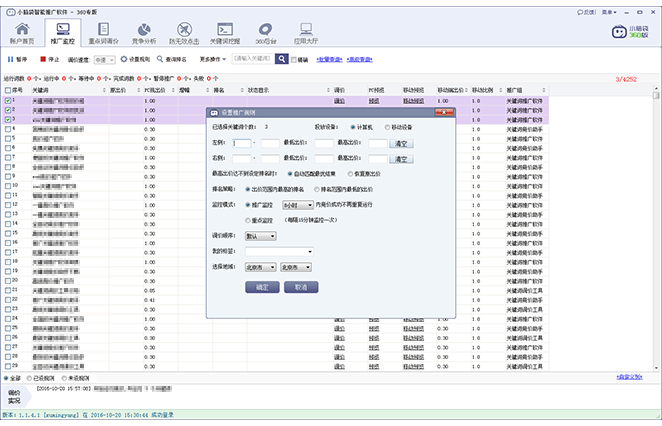This screenshot has width=662, height=426.
Task: Toggle the 精确 exact match checkbox
Action: (x=291, y=60)
